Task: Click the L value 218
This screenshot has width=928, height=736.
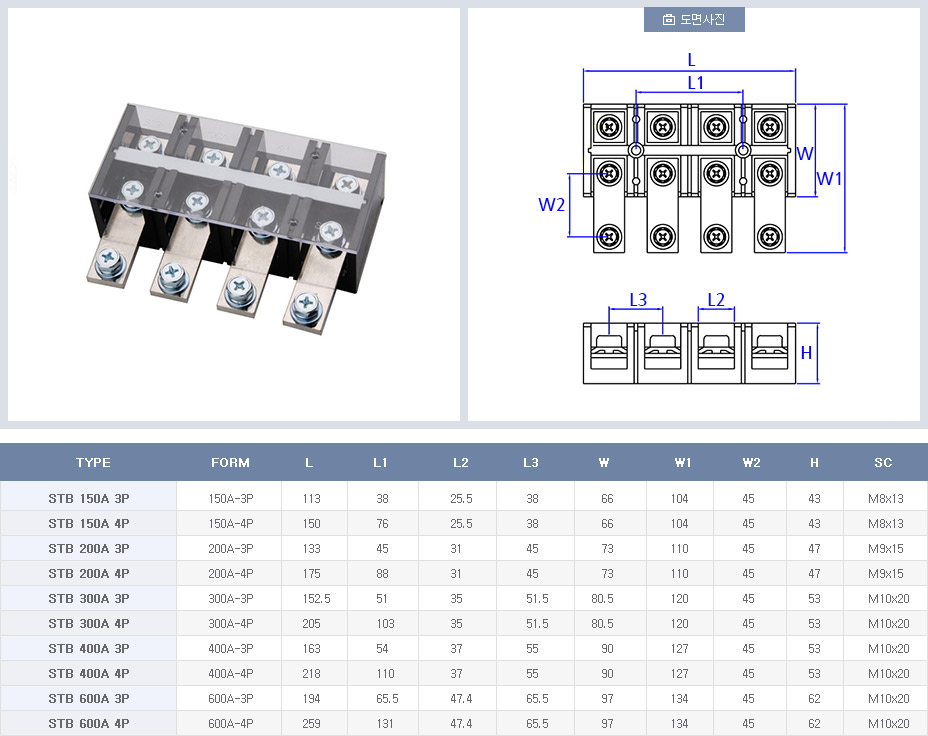Action: point(311,673)
